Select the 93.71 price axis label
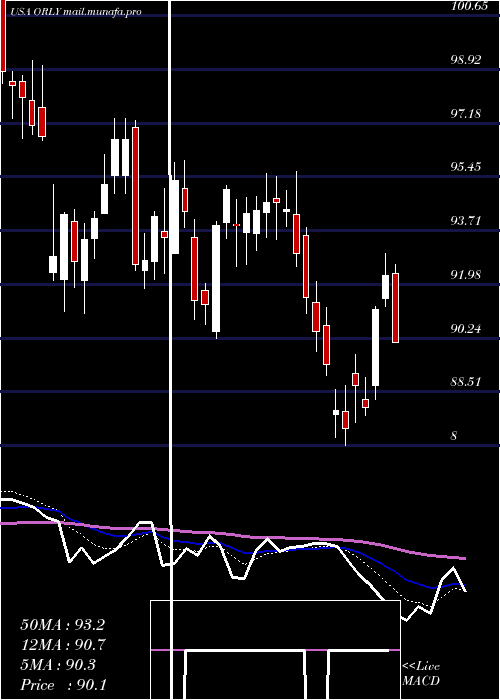This screenshot has height=700, width=500. point(466,221)
